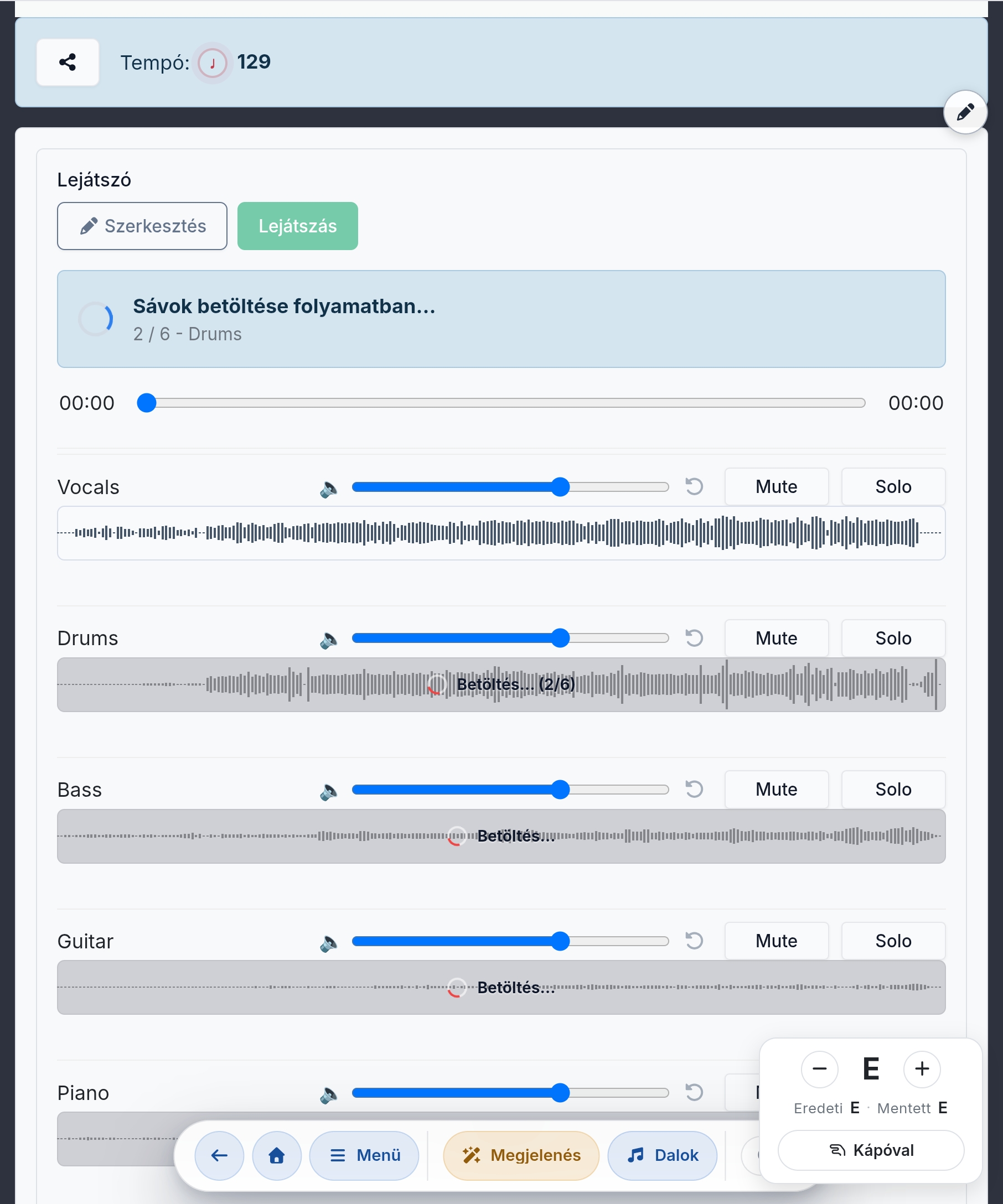The image size is (1003, 1204).
Task: Adjust the Bass volume slider
Action: coord(510,790)
